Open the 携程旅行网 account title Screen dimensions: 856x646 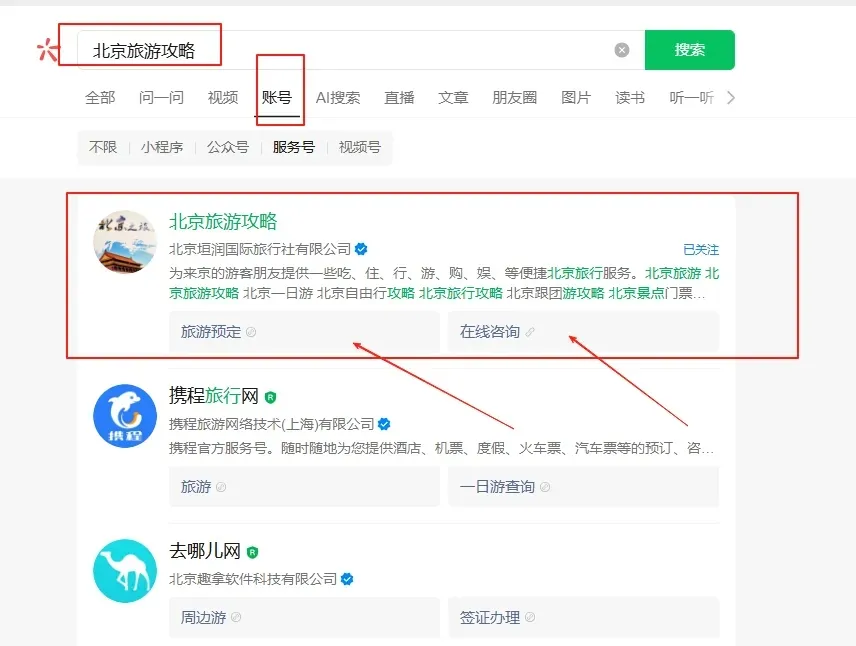click(x=213, y=396)
